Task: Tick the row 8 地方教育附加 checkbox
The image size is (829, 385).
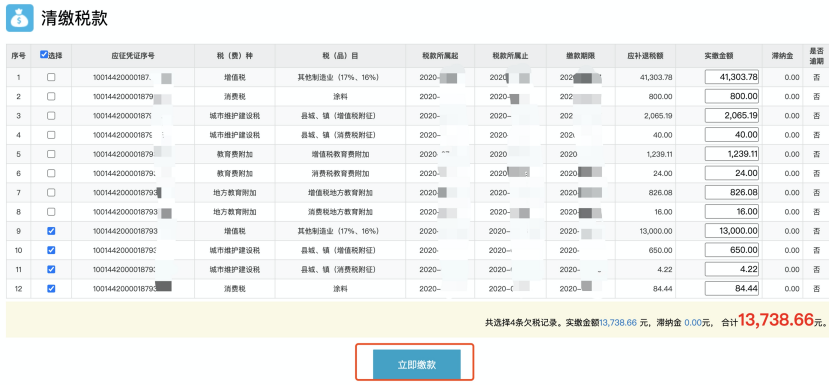Action: click(51, 212)
